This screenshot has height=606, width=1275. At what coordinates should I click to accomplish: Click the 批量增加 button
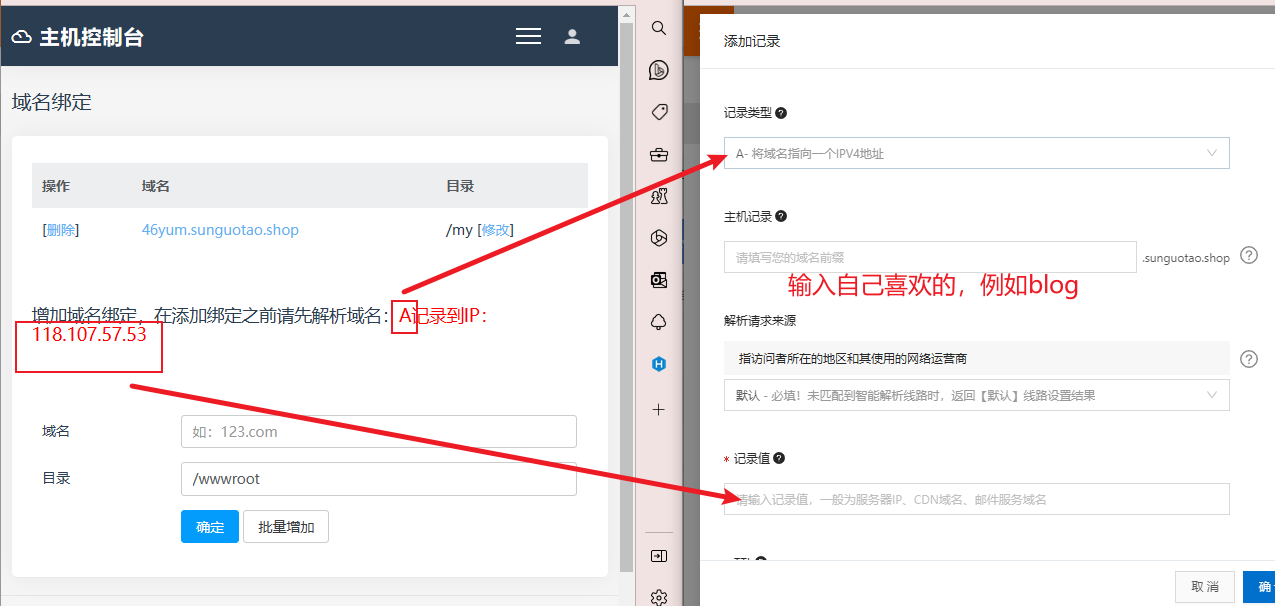coord(286,527)
